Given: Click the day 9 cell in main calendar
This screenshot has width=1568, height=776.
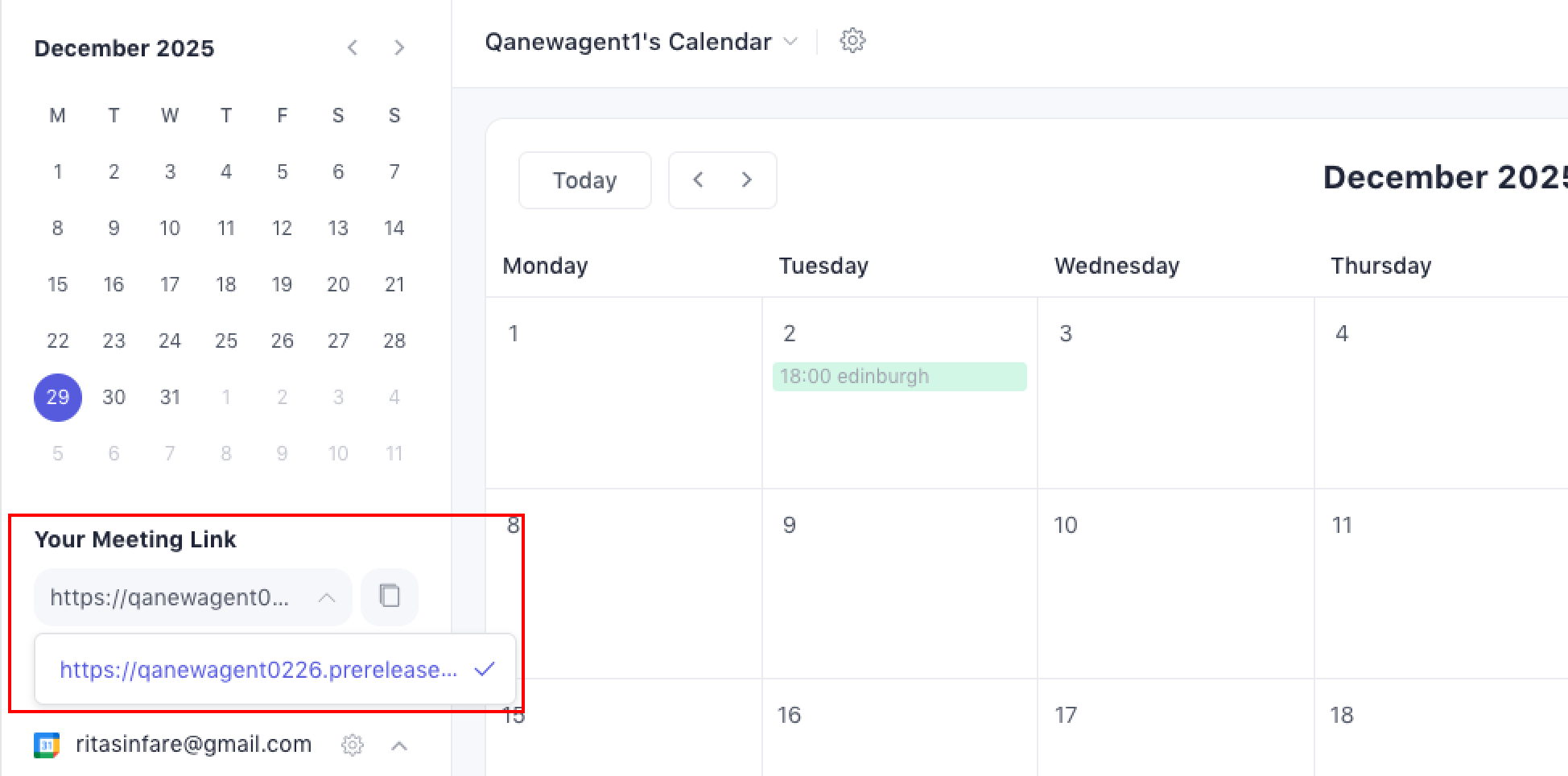Looking at the screenshot, I should tap(899, 588).
